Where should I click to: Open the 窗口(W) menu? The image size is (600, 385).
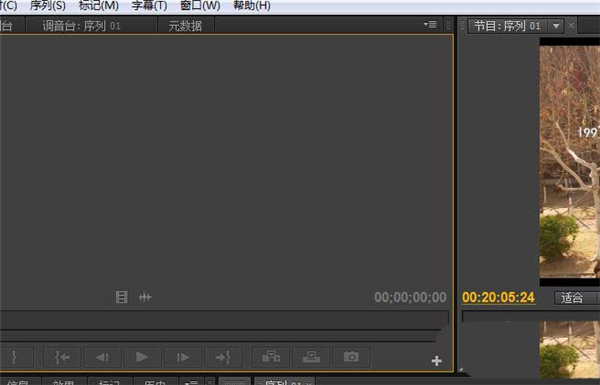tap(200, 6)
